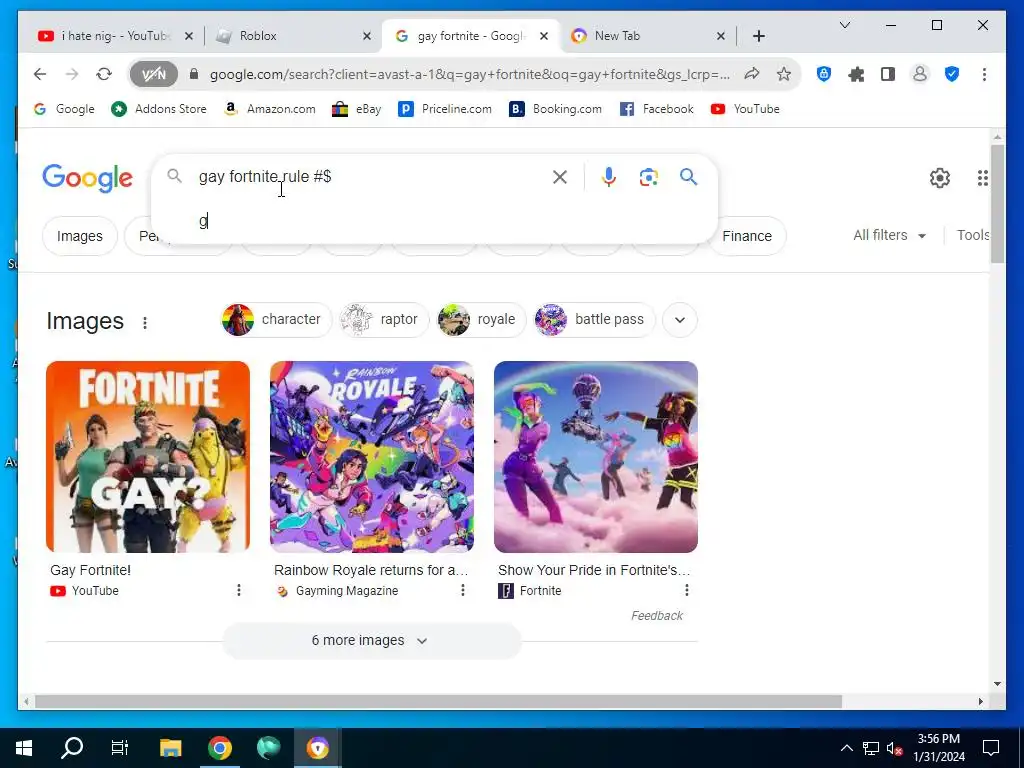Open the Google apps grid
The height and width of the screenshot is (768, 1024).
[x=982, y=178]
